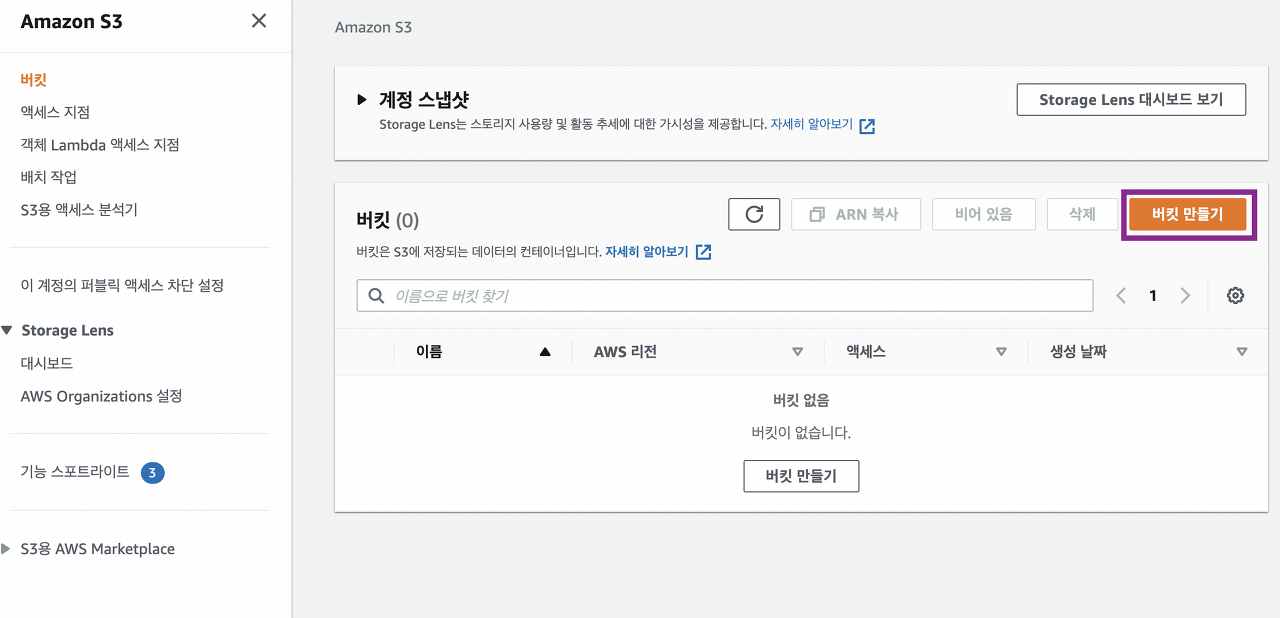Image resolution: width=1280 pixels, height=618 pixels.
Task: Open external link icon next to bucket learn more
Action: pyautogui.click(x=704, y=252)
